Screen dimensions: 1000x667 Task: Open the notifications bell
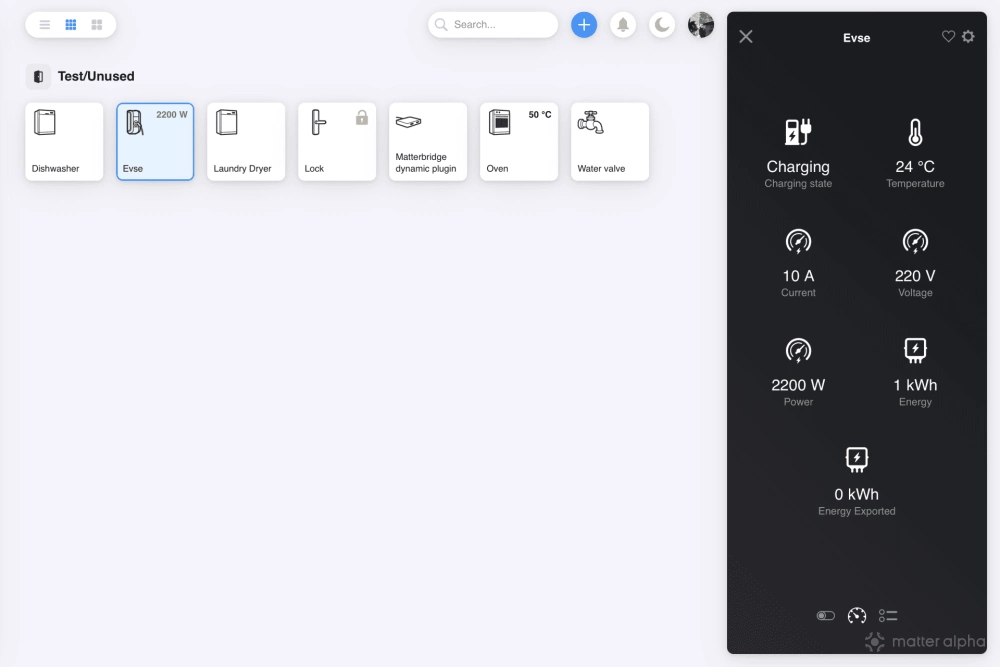623,25
